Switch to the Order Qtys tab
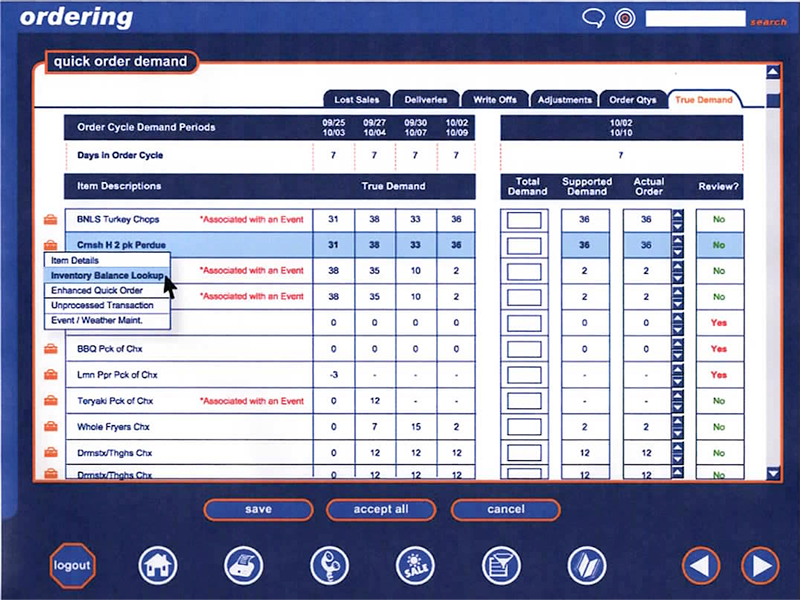Image resolution: width=800 pixels, height=601 pixels. coord(633,99)
